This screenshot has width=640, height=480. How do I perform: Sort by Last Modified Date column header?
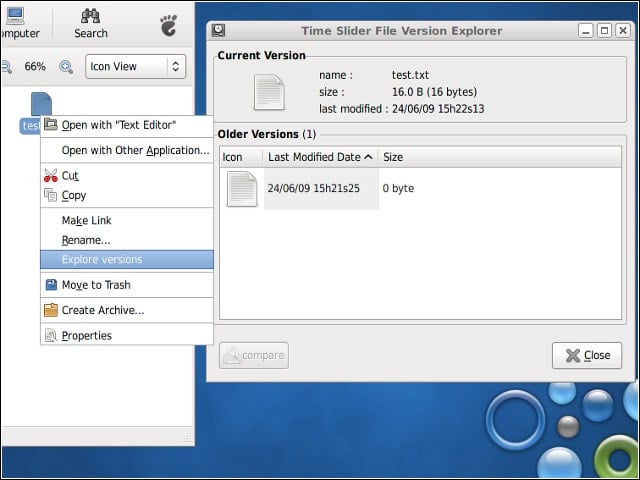[x=320, y=157]
